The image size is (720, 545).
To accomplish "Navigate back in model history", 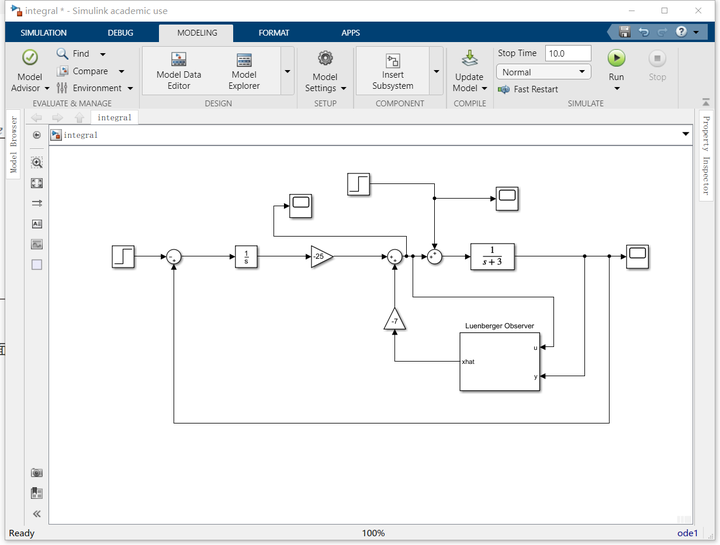I will [36, 118].
